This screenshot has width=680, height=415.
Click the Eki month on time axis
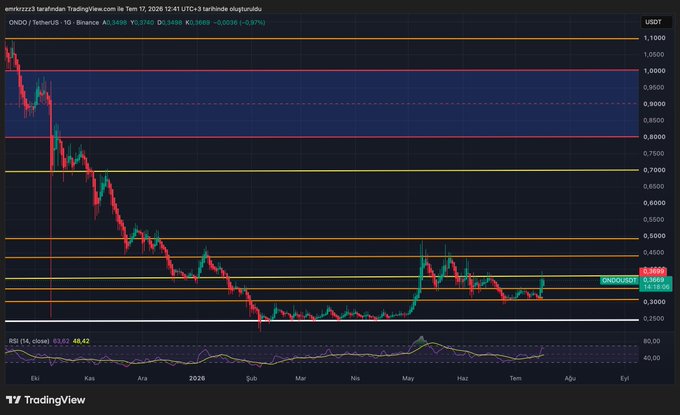[x=35, y=379]
